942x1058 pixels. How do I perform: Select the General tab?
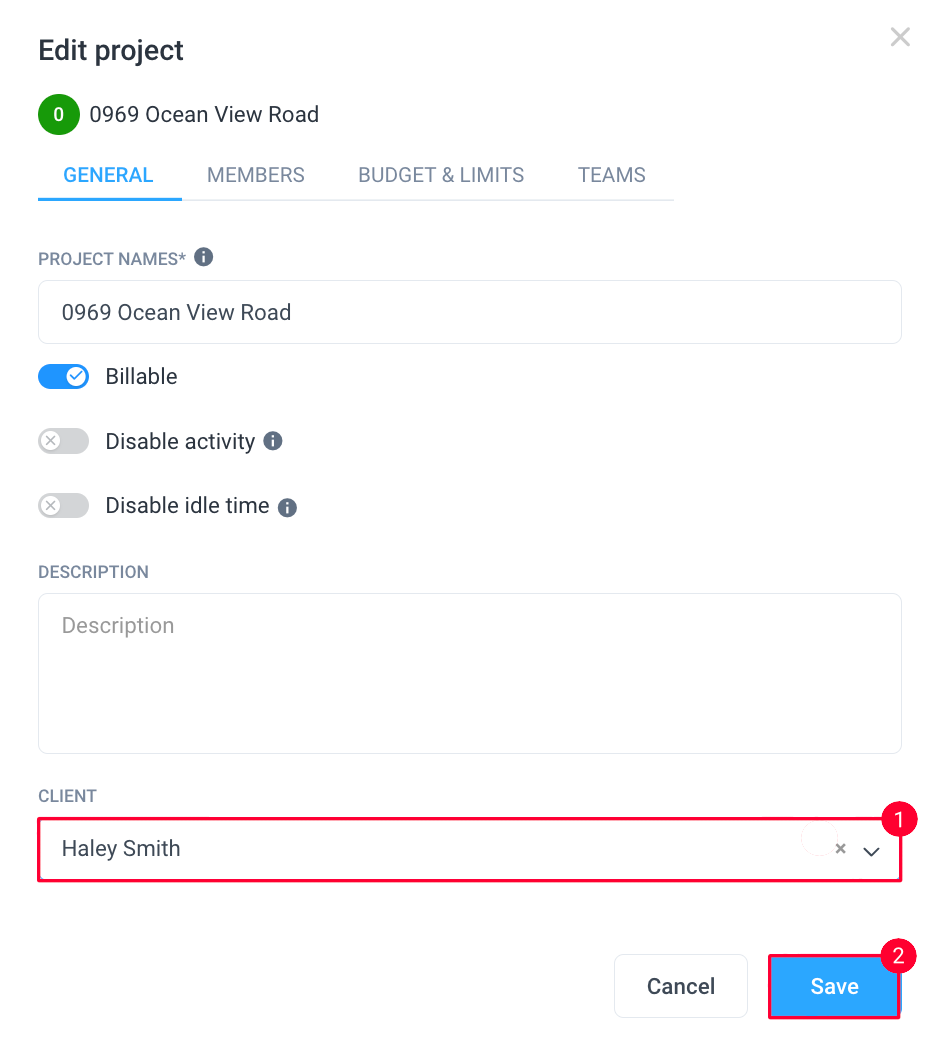pyautogui.click(x=108, y=175)
